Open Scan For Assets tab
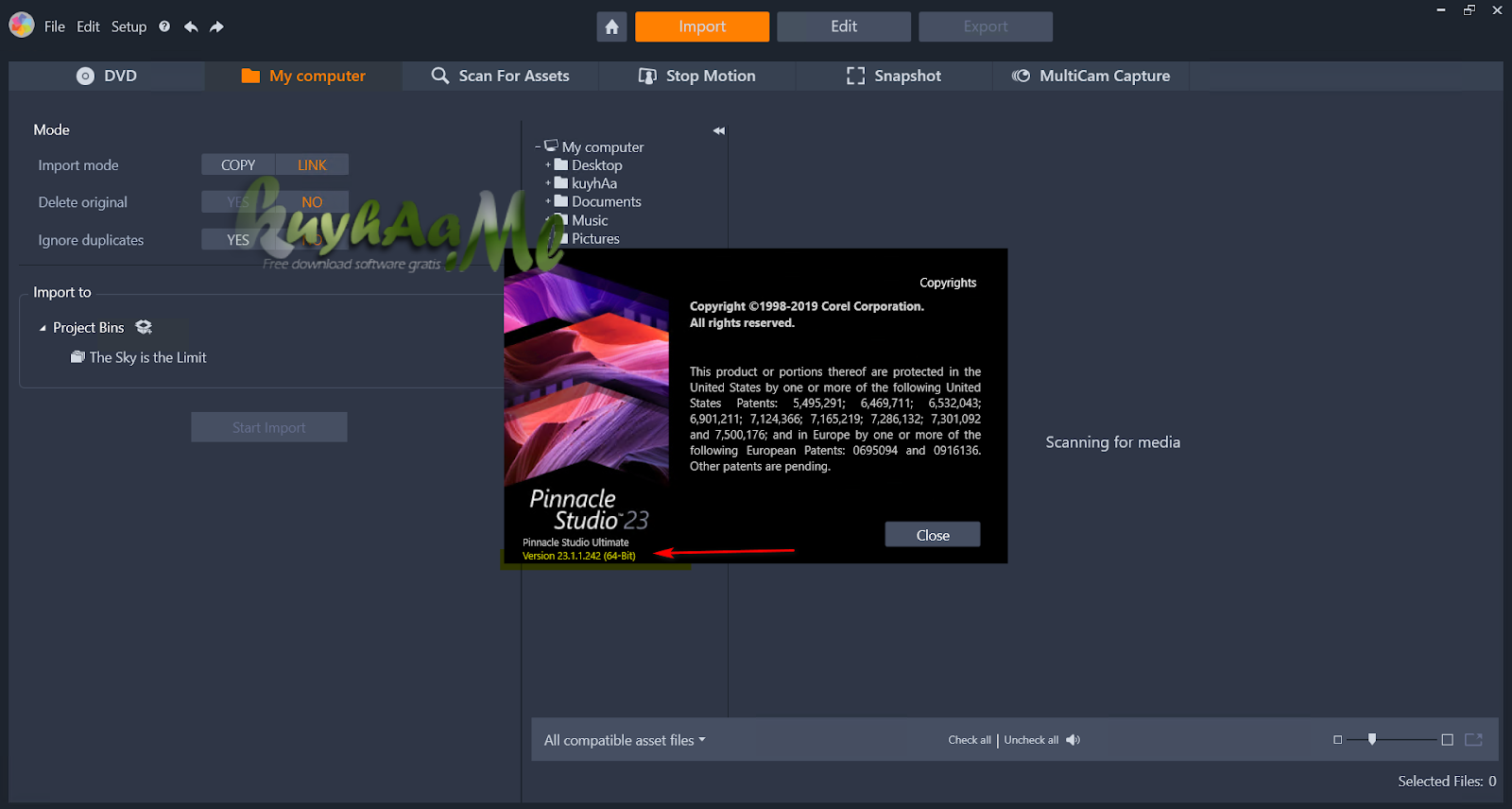This screenshot has height=809, width=1512. point(500,76)
